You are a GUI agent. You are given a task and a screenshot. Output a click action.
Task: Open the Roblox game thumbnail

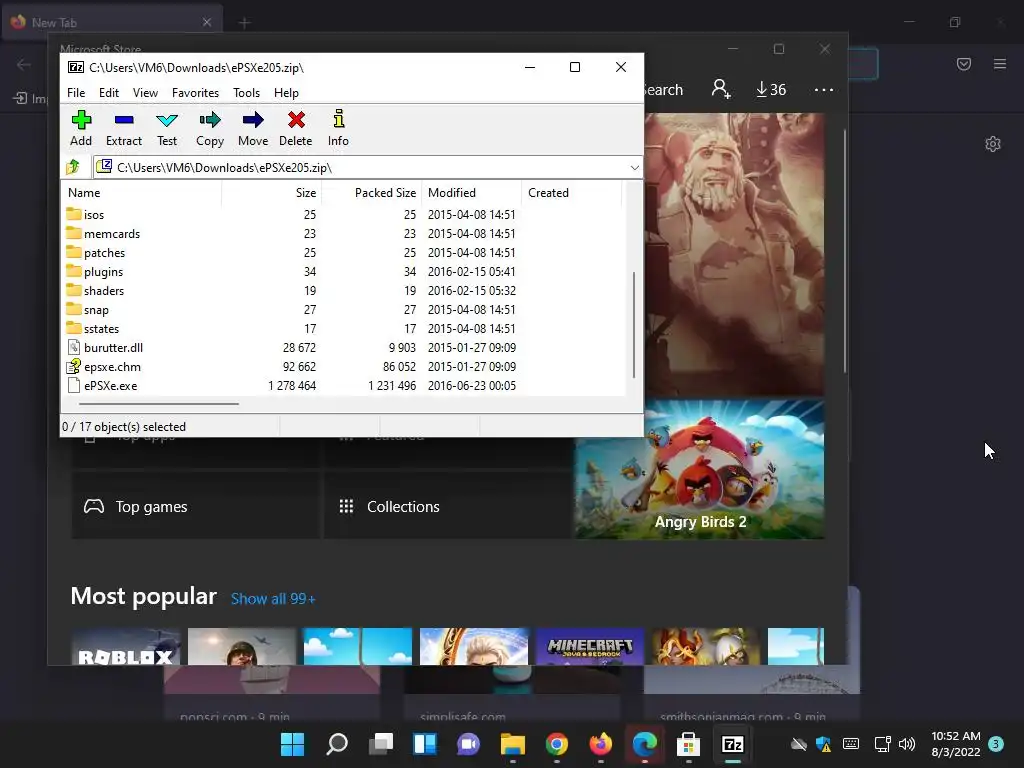126,647
